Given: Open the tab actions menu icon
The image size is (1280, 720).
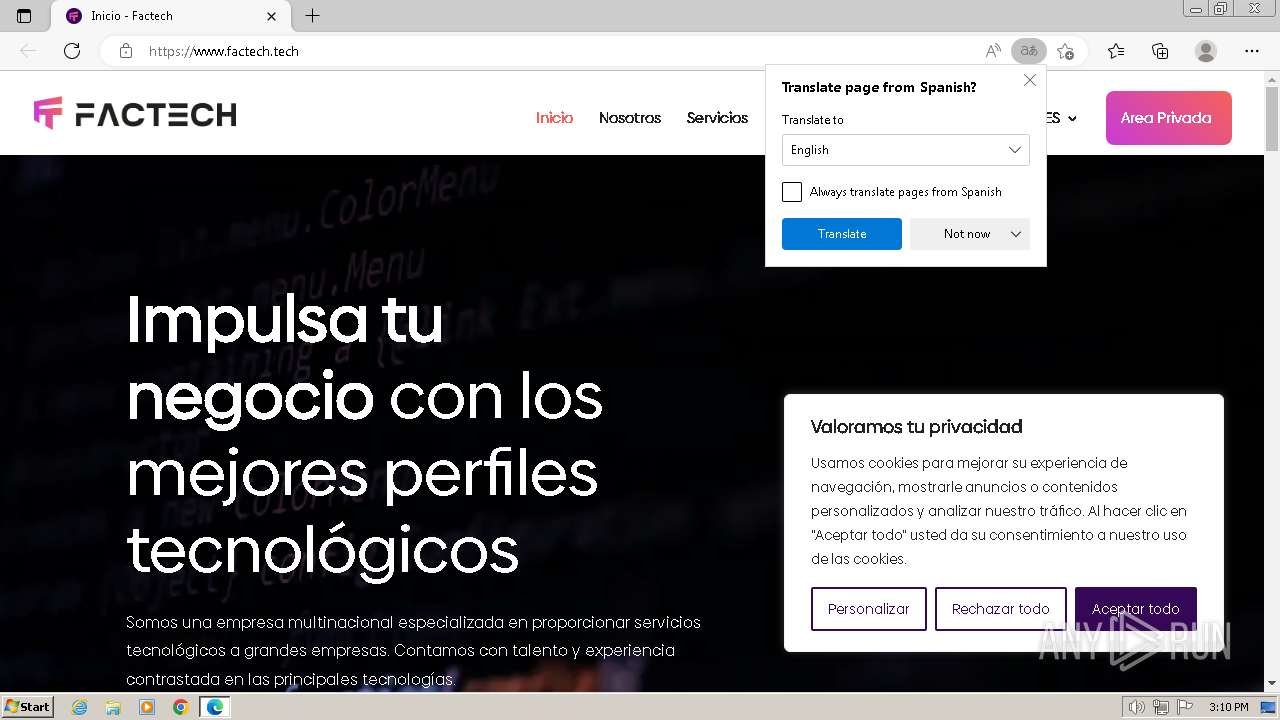Looking at the screenshot, I should pos(24,16).
